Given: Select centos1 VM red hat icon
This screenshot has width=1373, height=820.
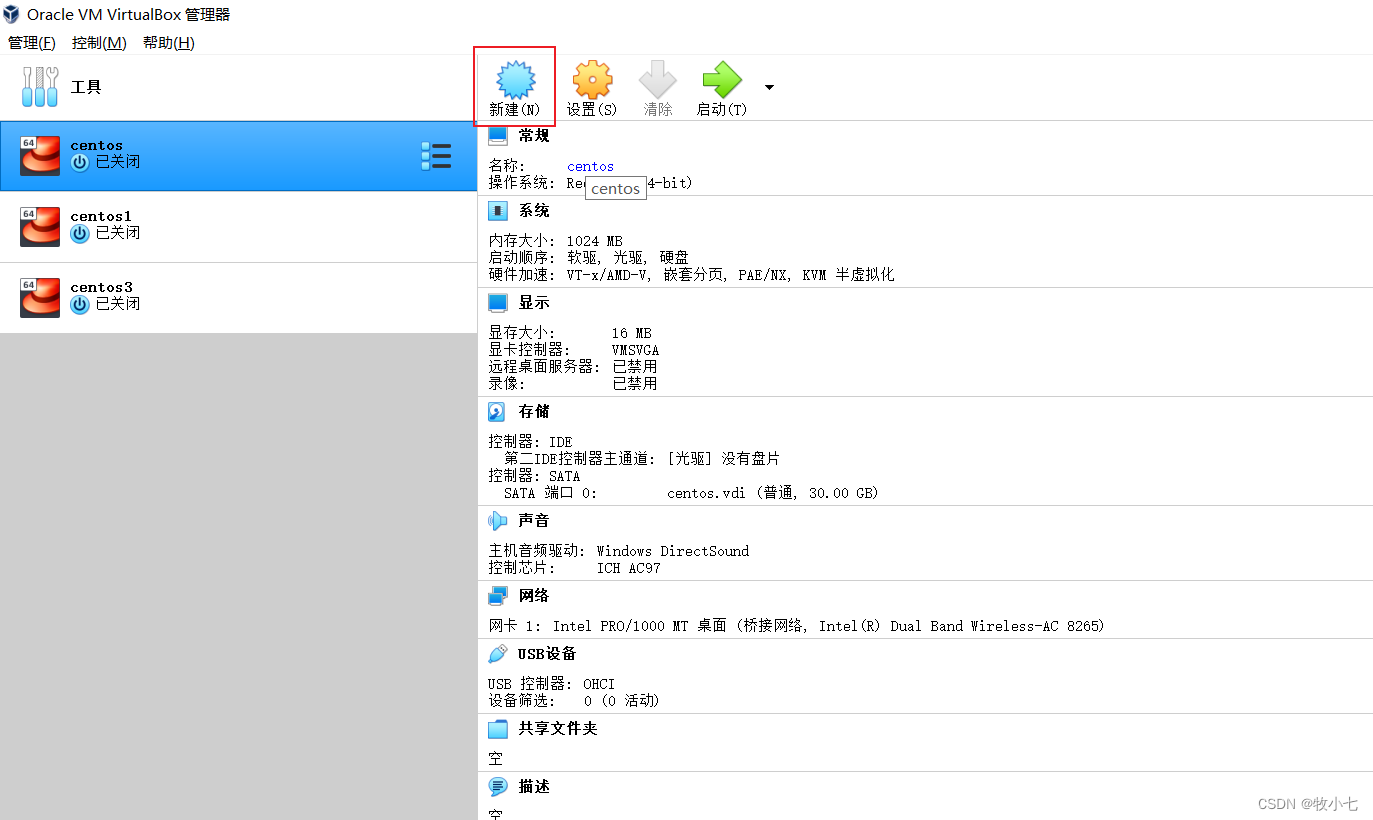Looking at the screenshot, I should pyautogui.click(x=40, y=226).
